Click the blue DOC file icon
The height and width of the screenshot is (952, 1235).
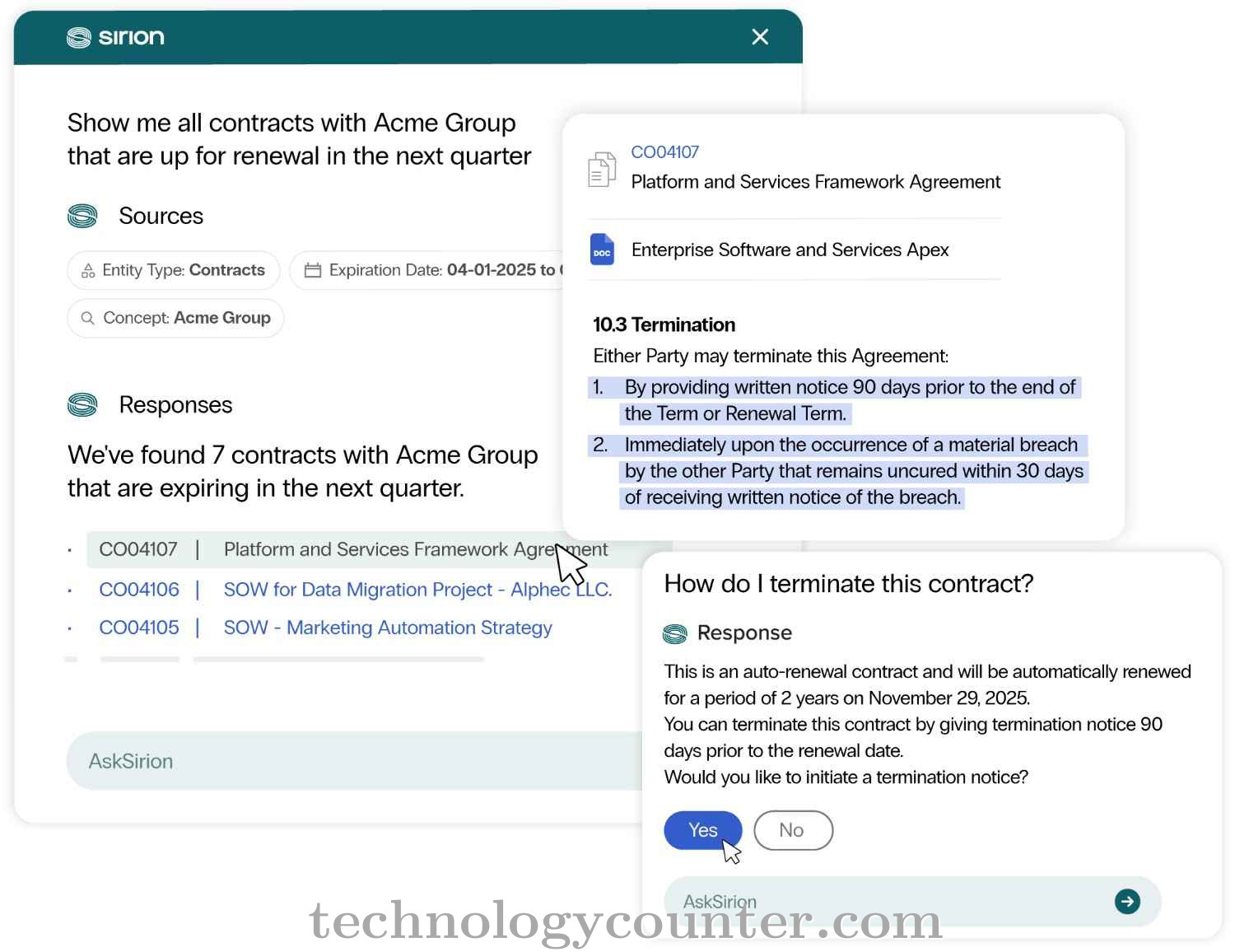coord(602,250)
